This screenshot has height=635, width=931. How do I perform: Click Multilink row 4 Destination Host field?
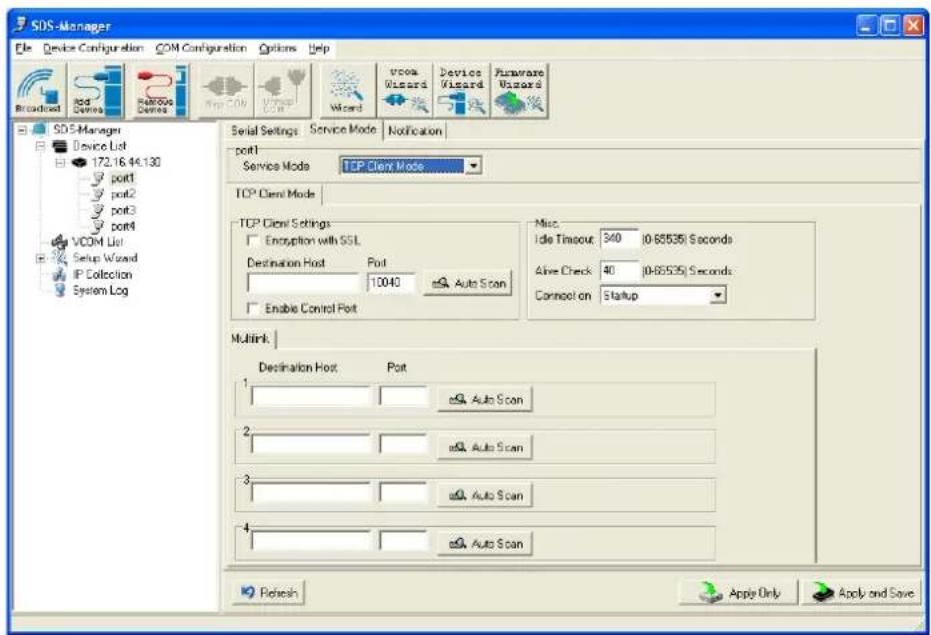pos(311,540)
